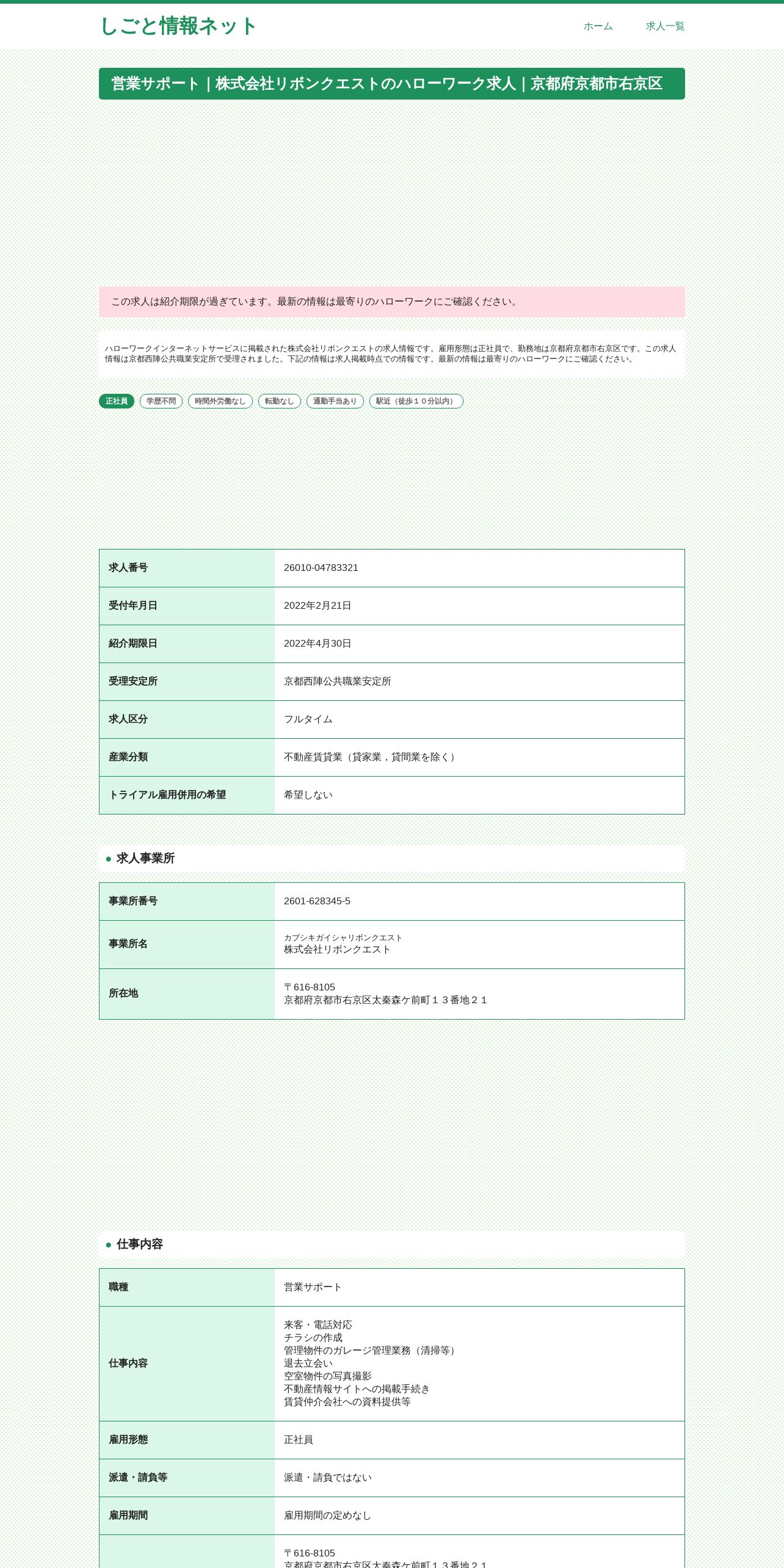Select the 所在地 label cell
The image size is (784, 1568).
pyautogui.click(x=187, y=993)
